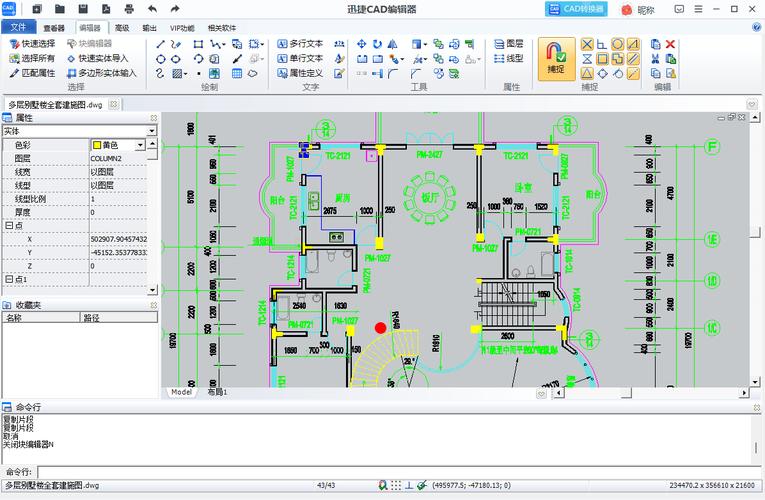Click the Move tool icon
The image size is (765, 500).
click(x=362, y=44)
